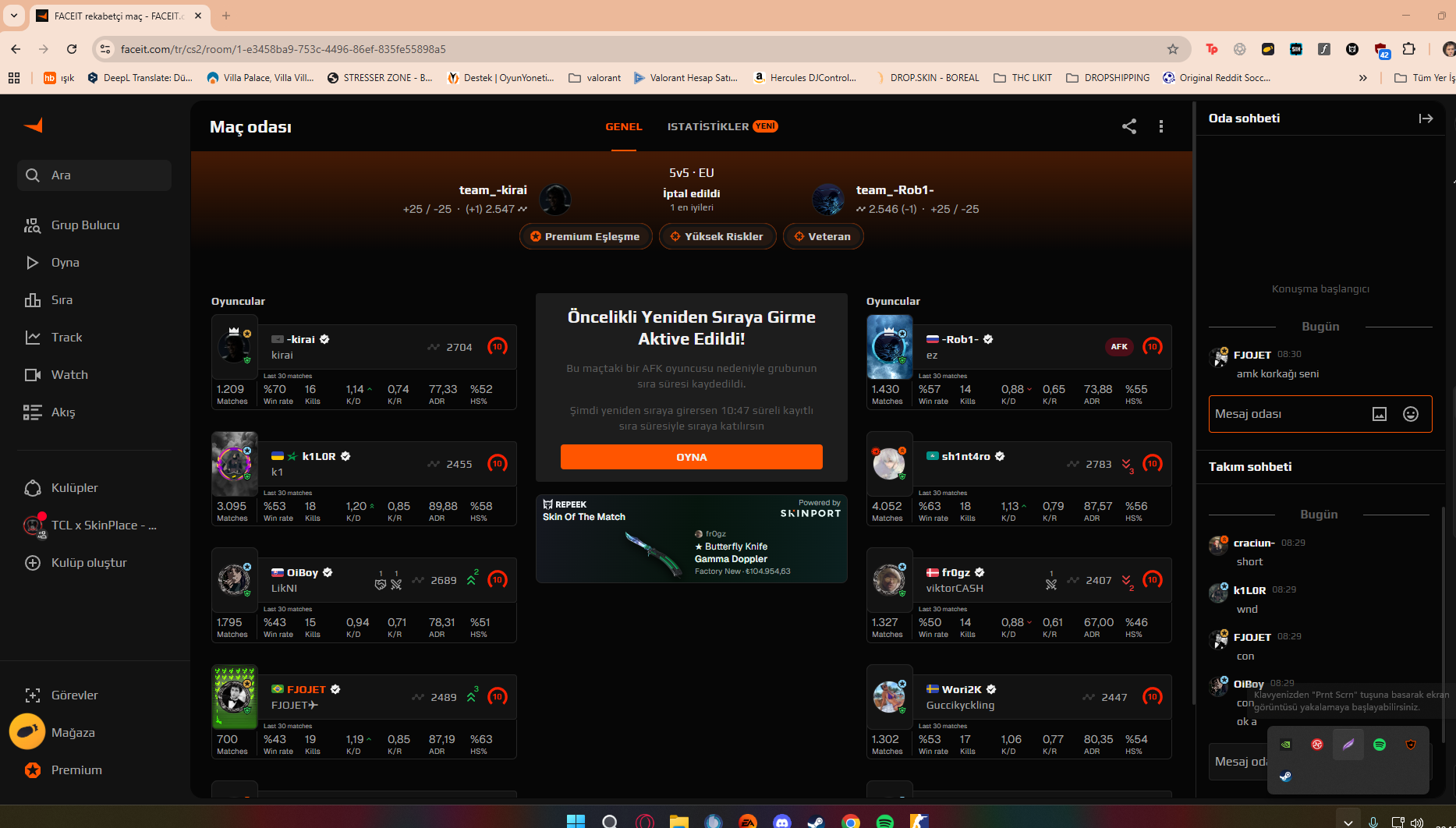Screen dimensions: 1456x828
Task: Open the Watch section
Action: (69, 375)
